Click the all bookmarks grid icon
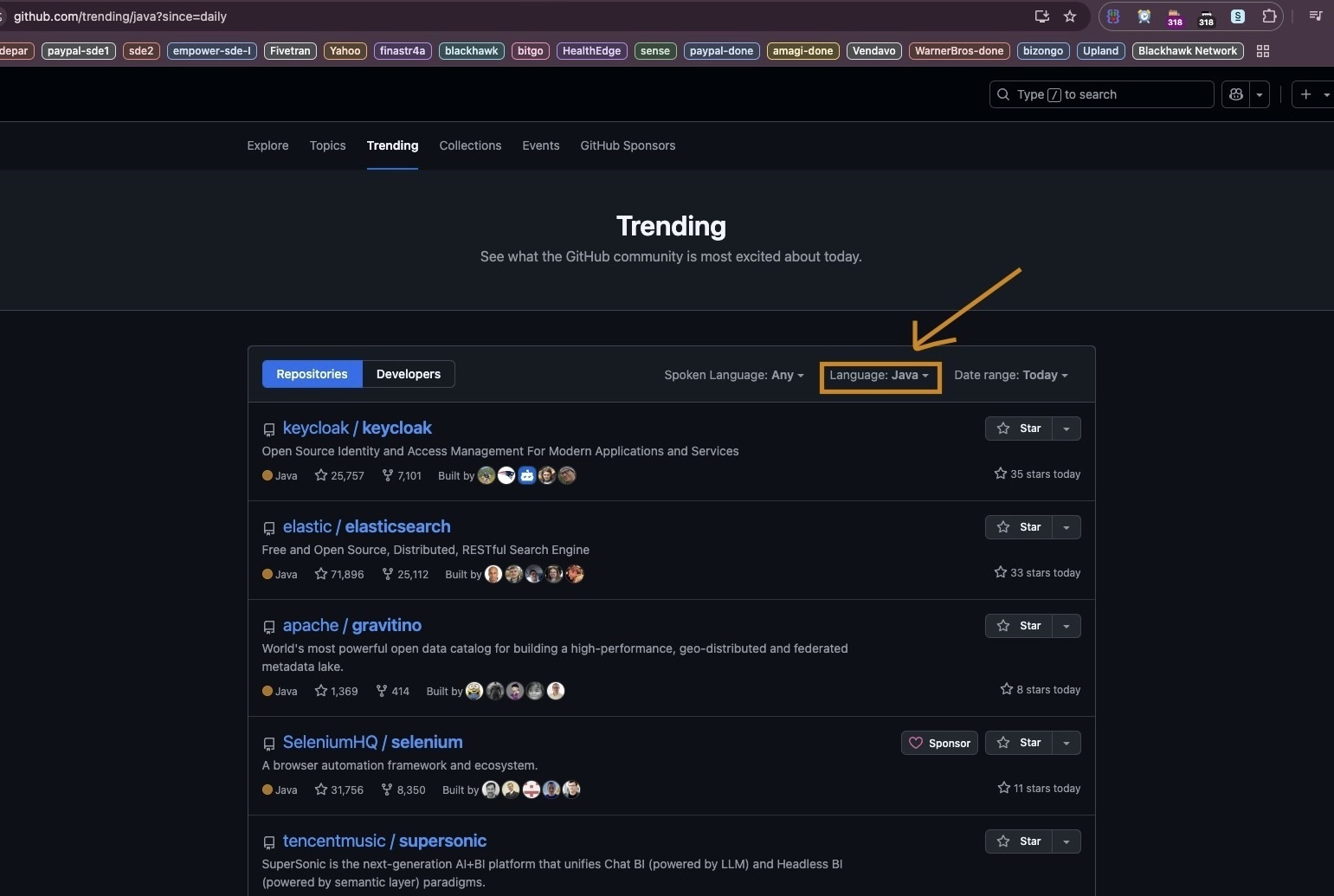Image resolution: width=1334 pixels, height=896 pixels. coord(1263,51)
